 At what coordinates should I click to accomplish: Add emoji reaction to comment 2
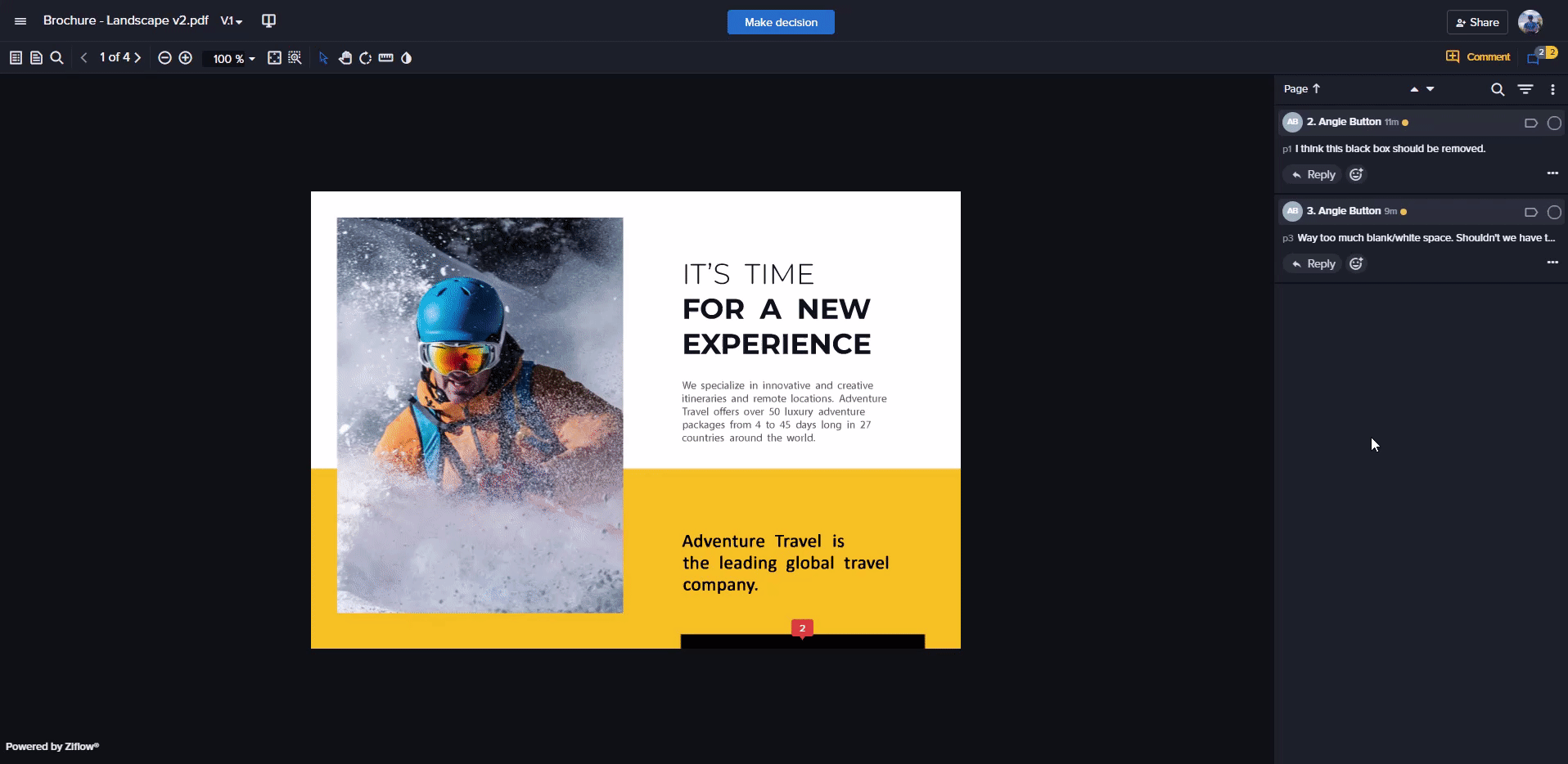click(x=1356, y=174)
